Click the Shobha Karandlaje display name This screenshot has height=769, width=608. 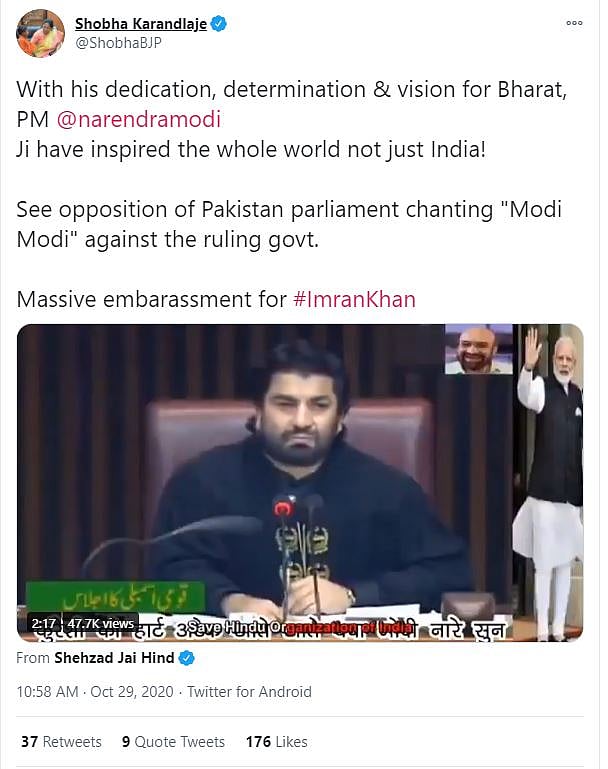141,24
